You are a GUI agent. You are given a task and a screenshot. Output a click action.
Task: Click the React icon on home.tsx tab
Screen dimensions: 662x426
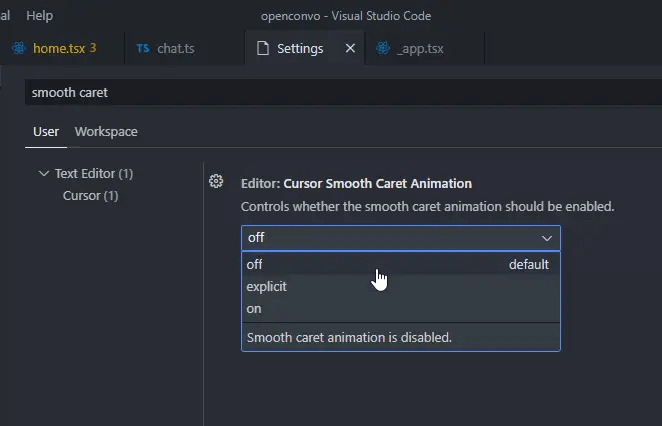[18, 48]
